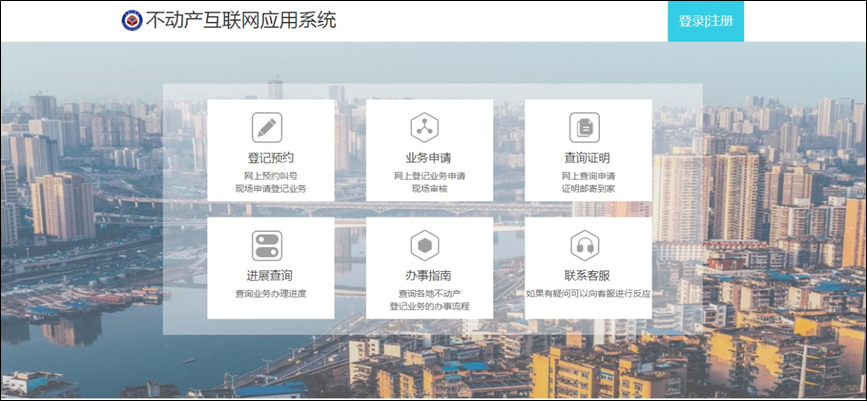
Task: Open the 业务申请 card title
Action: coord(429,158)
